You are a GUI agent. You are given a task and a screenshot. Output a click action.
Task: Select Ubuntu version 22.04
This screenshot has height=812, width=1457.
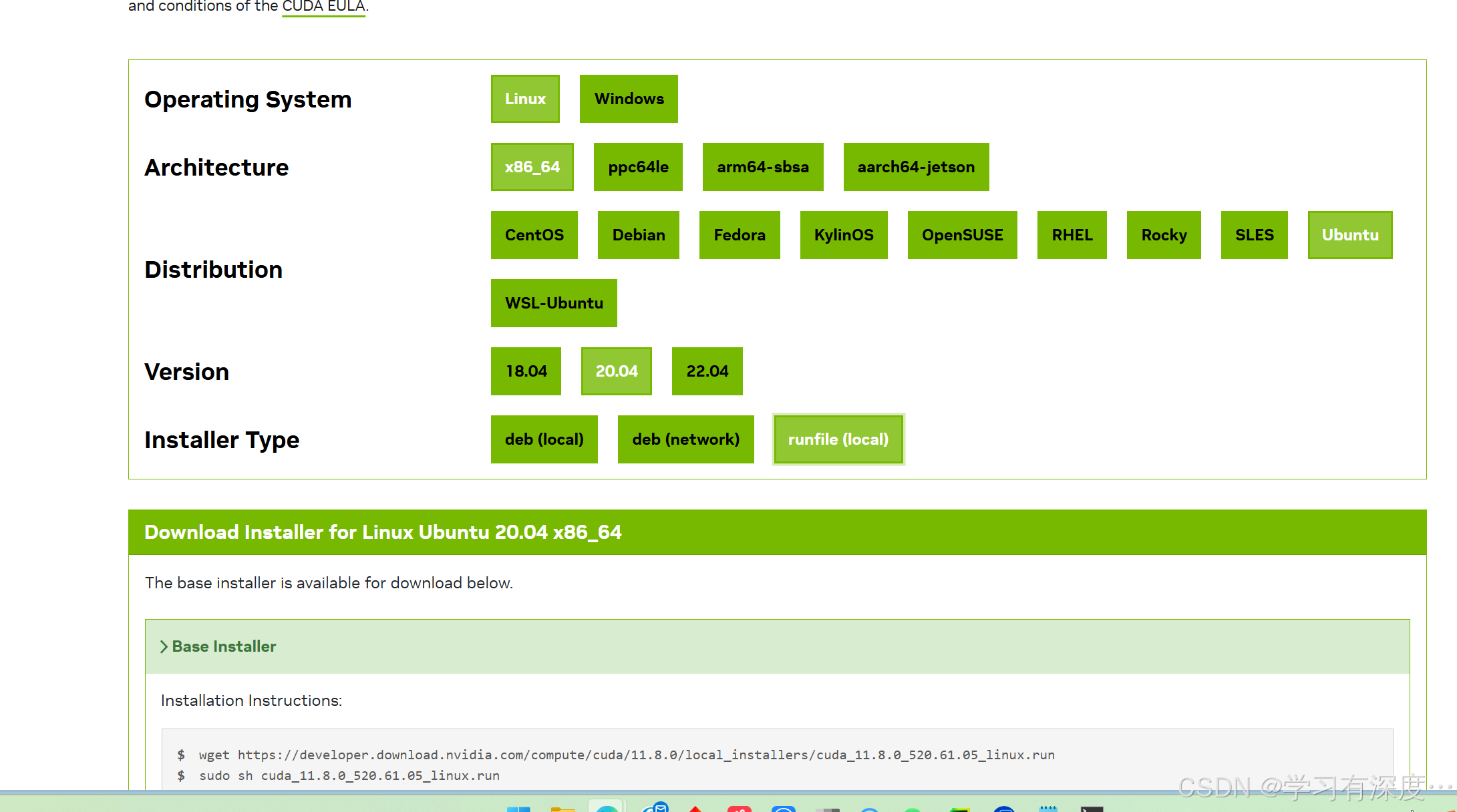[707, 371]
